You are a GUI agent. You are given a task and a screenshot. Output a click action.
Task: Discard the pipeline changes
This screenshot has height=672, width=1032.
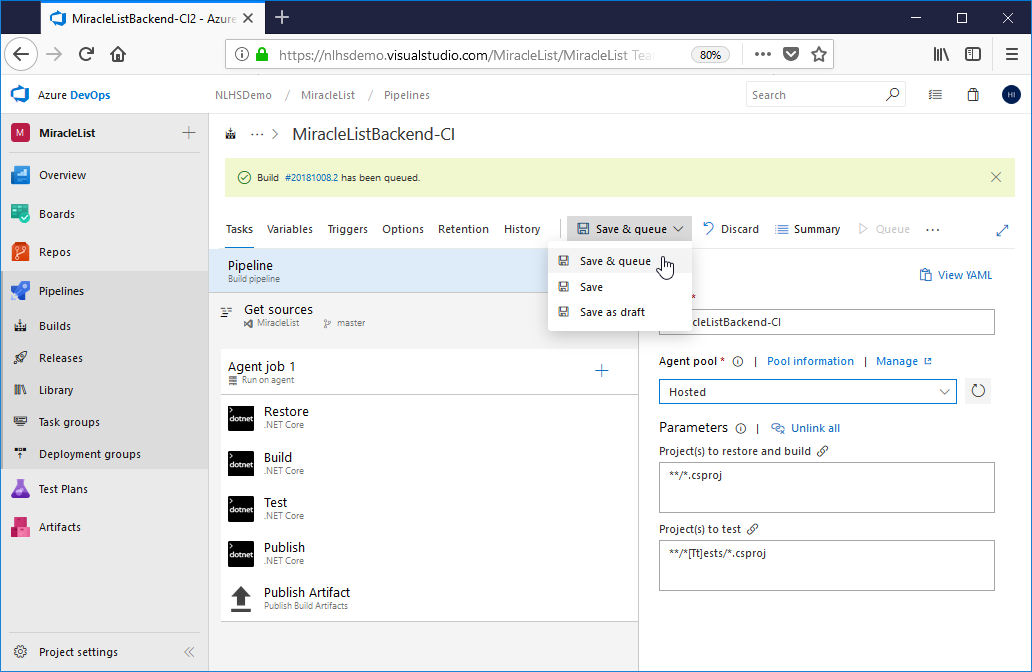[x=731, y=229]
